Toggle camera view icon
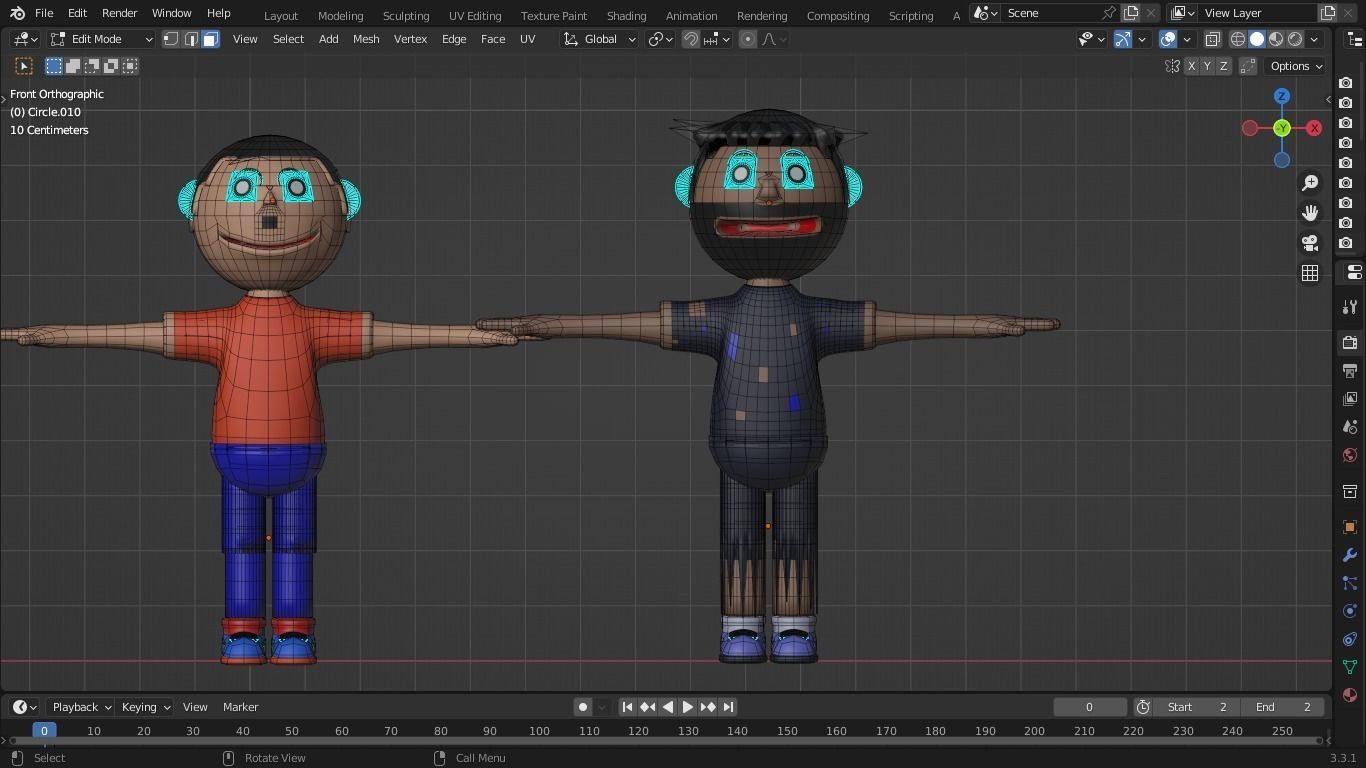This screenshot has width=1366, height=768. 1310,243
